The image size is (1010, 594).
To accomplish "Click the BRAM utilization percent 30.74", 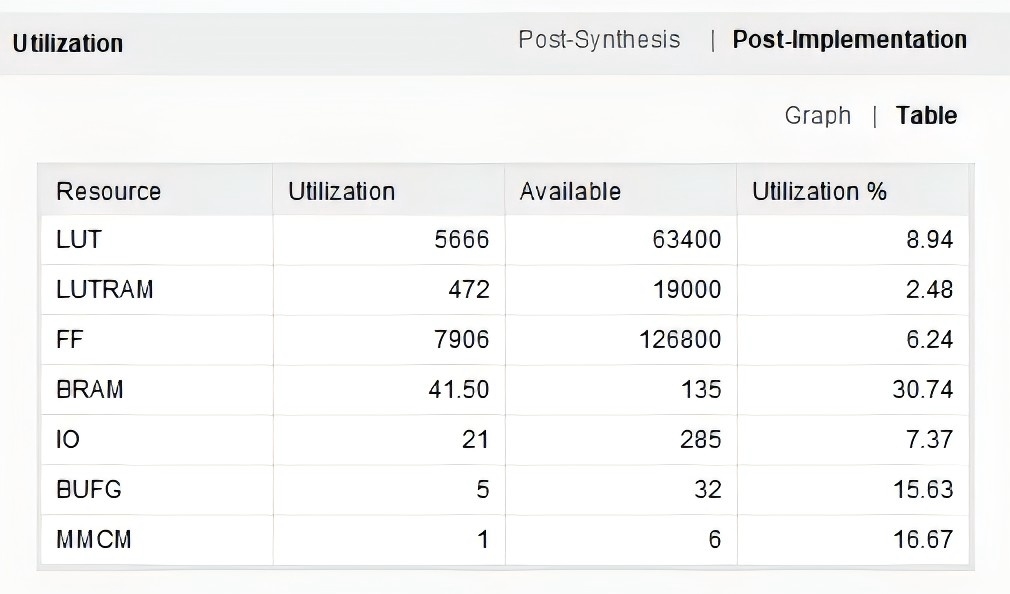I will pos(922,389).
